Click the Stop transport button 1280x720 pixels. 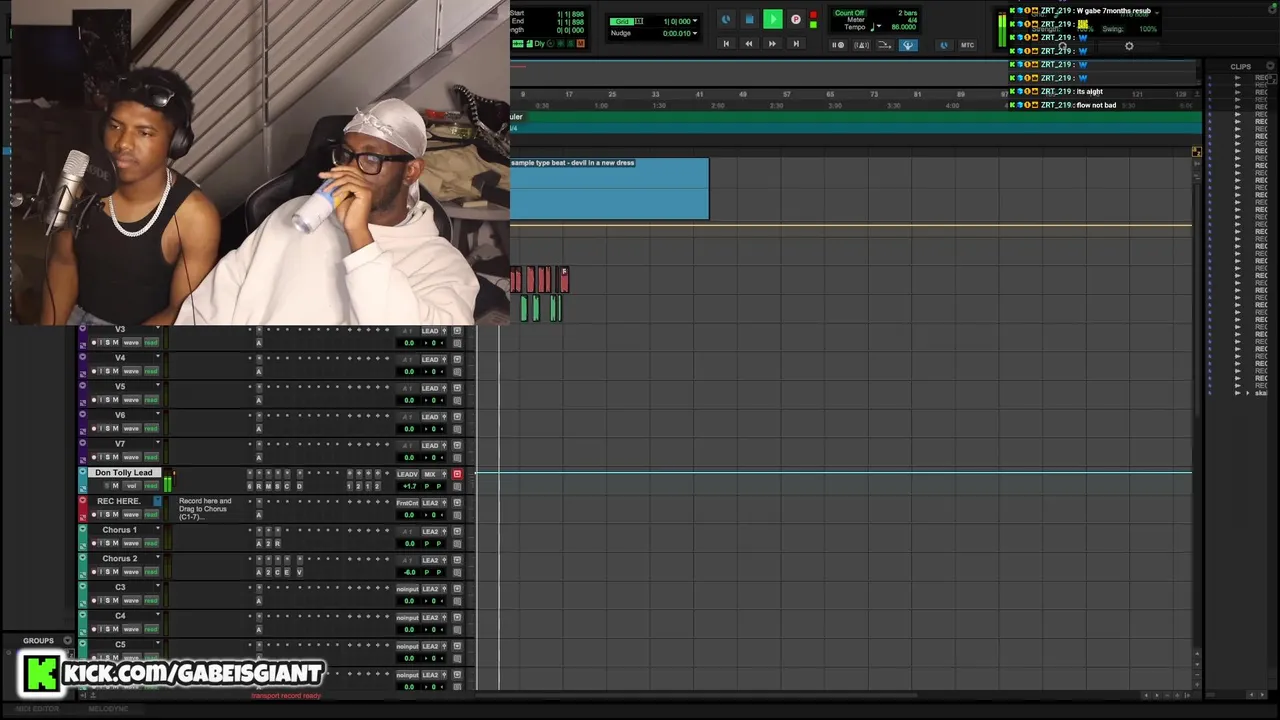749,19
